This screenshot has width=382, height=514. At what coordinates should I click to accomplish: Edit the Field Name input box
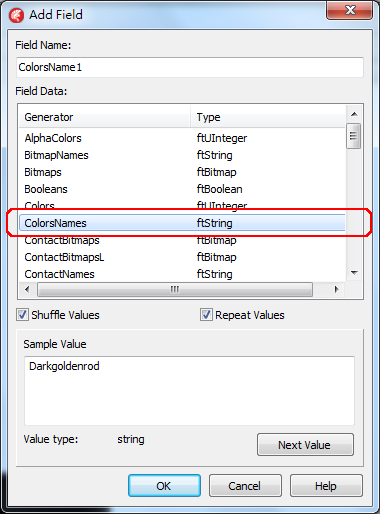[190, 67]
